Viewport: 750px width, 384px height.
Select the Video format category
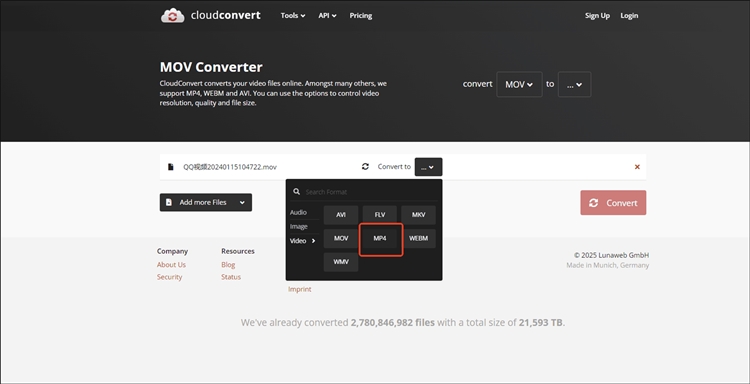click(x=303, y=241)
